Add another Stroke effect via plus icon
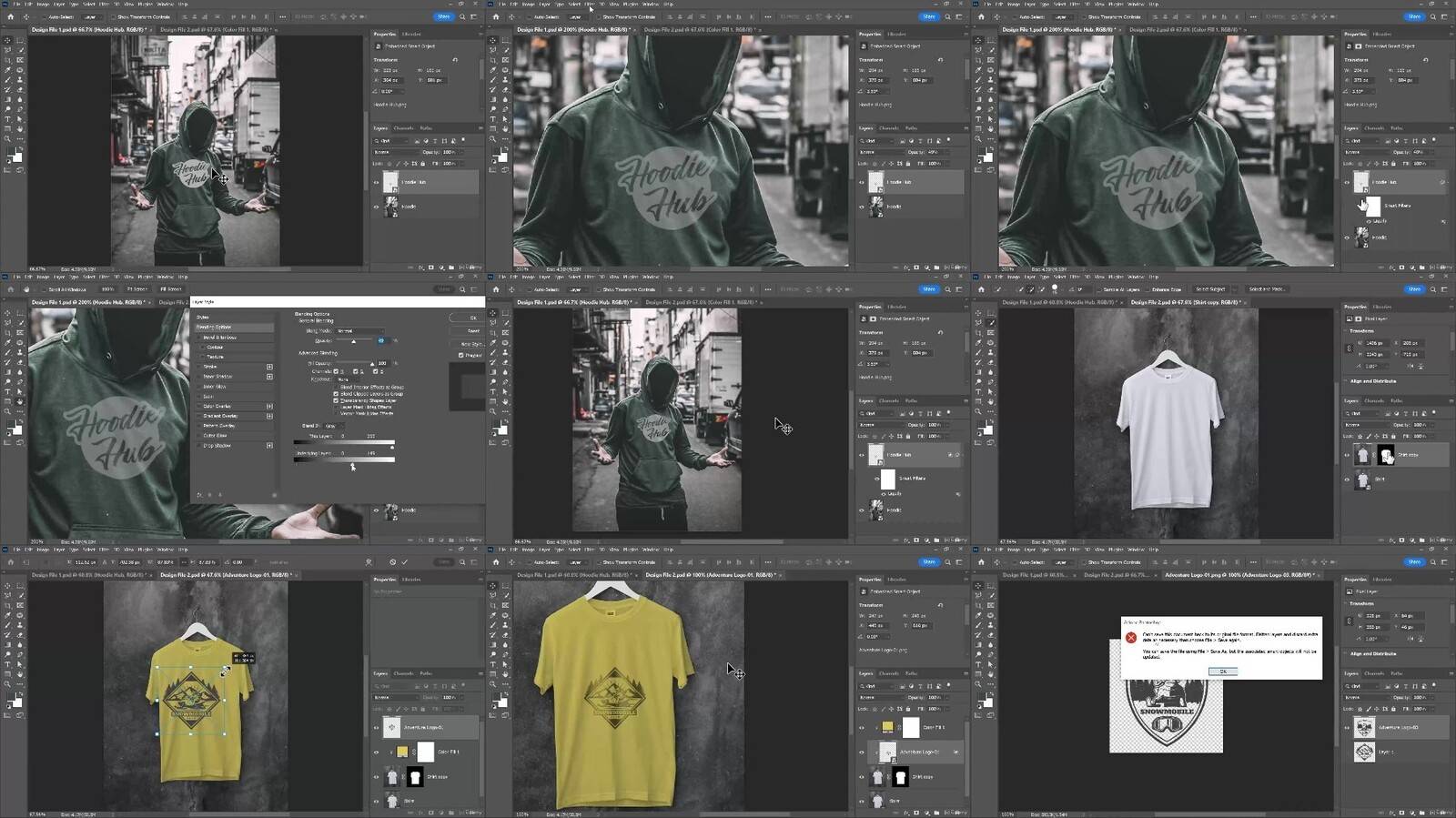 (x=269, y=367)
